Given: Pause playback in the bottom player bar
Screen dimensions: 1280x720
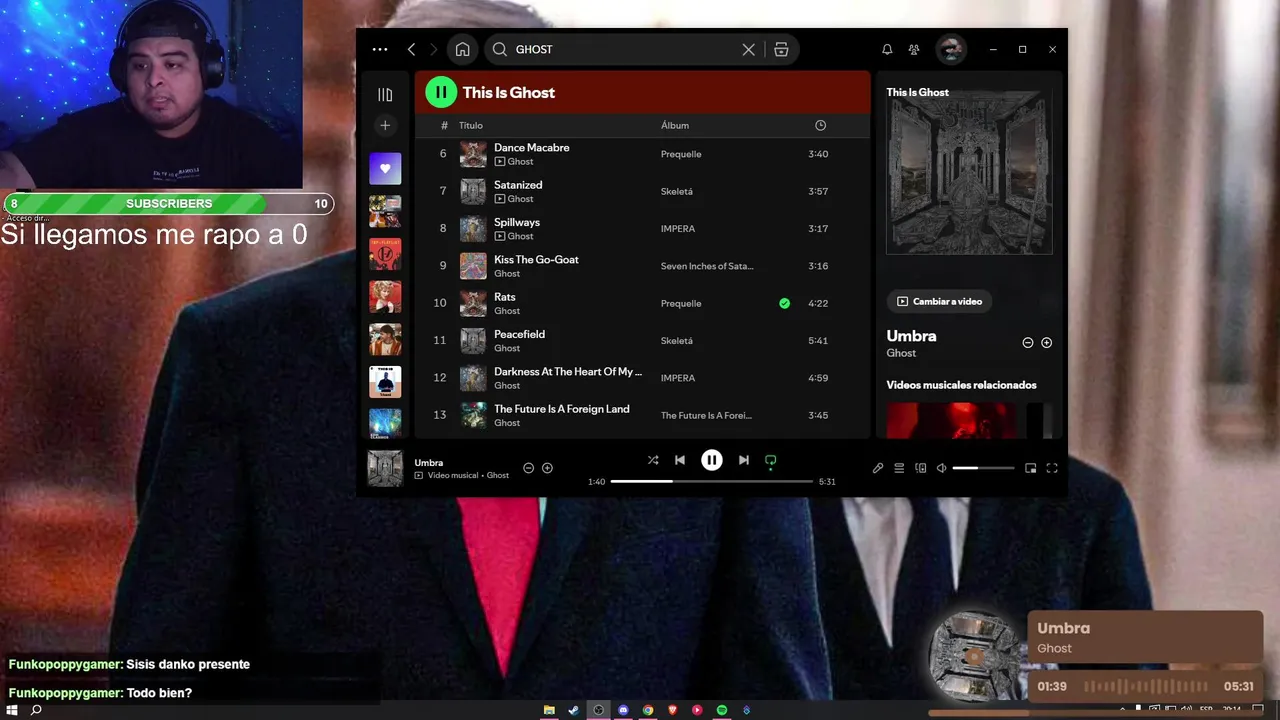Looking at the screenshot, I should [711, 460].
